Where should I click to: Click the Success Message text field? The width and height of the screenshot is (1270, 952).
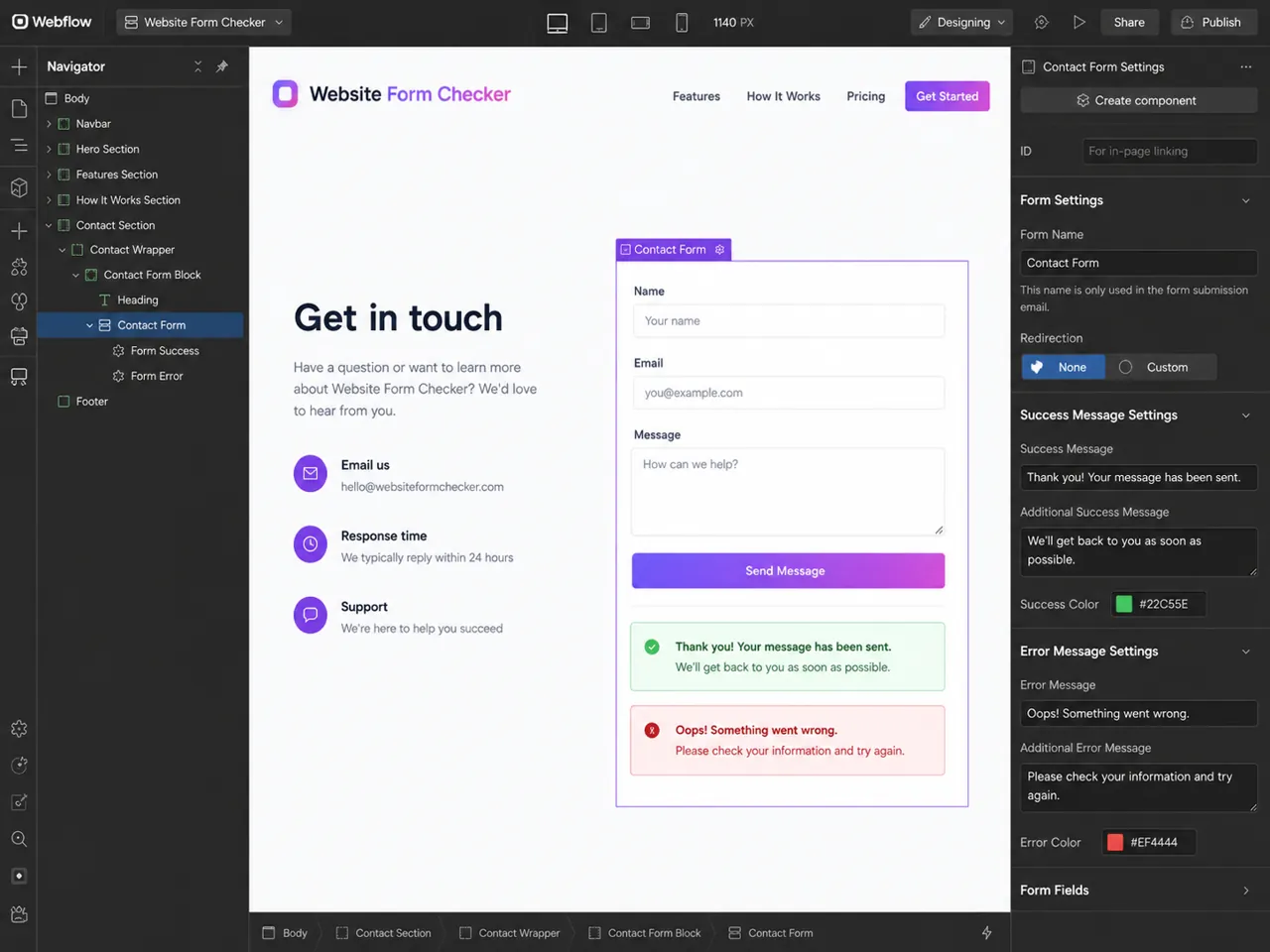pos(1138,477)
